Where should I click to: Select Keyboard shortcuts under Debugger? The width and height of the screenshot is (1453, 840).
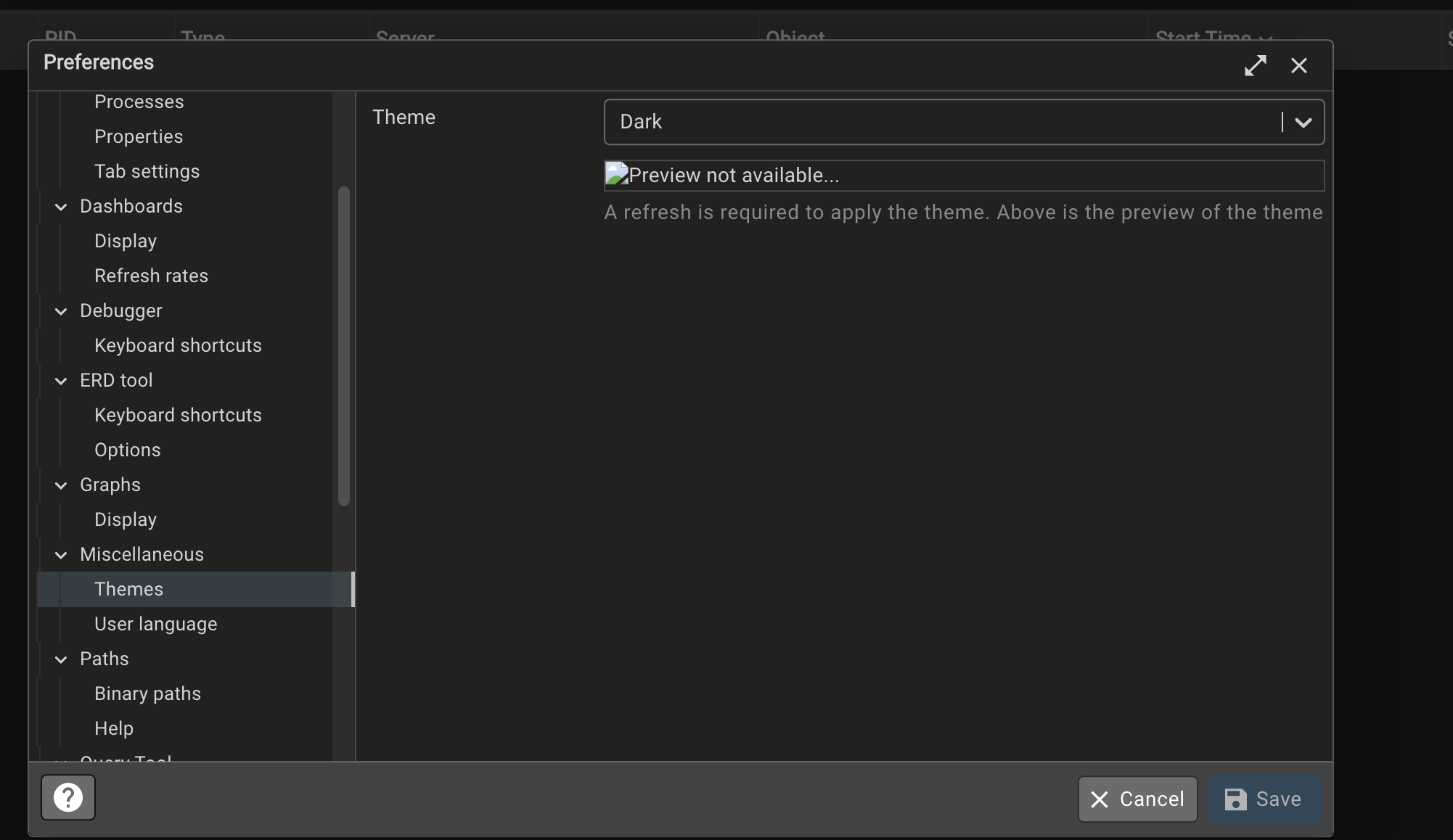(x=178, y=345)
